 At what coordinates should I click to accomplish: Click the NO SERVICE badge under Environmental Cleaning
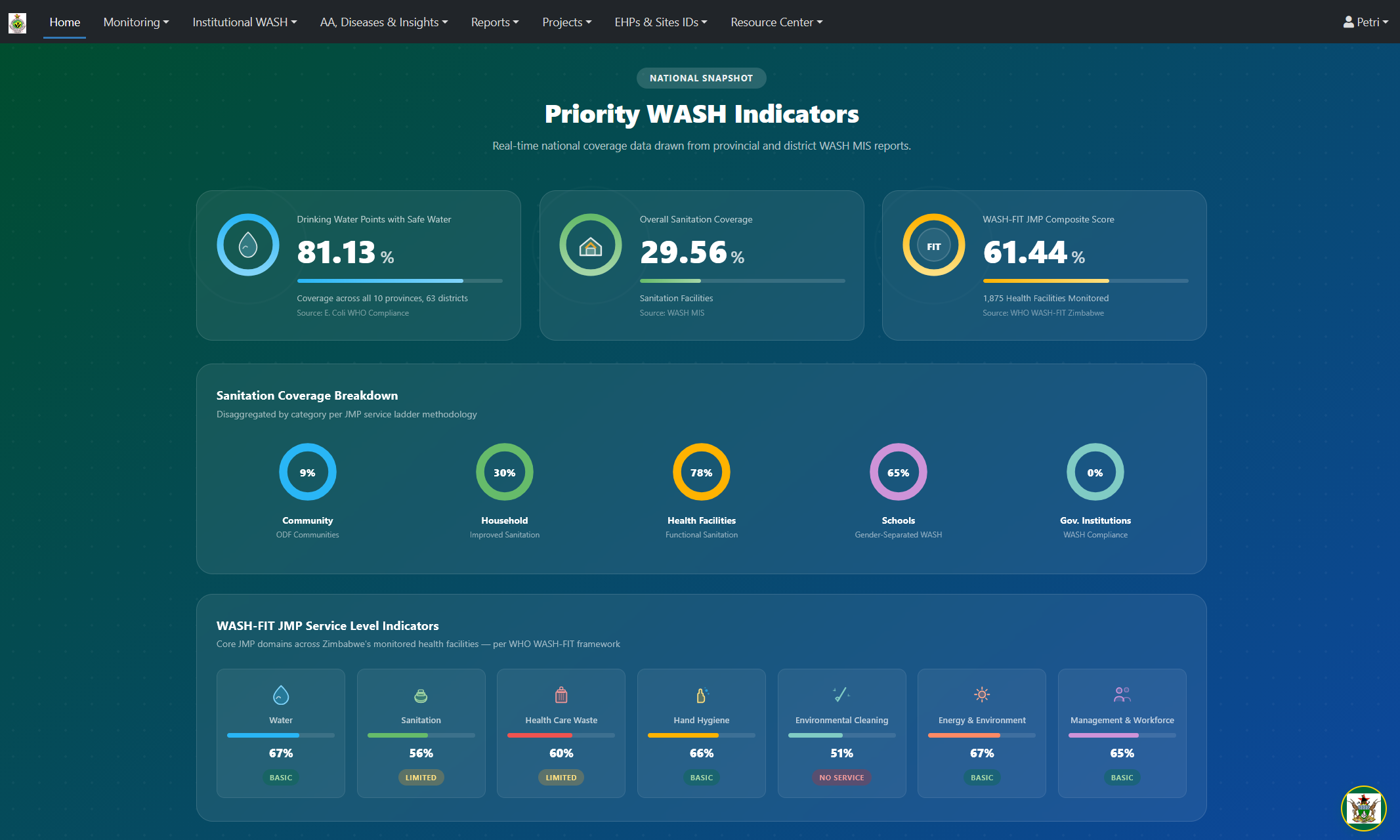[841, 778]
